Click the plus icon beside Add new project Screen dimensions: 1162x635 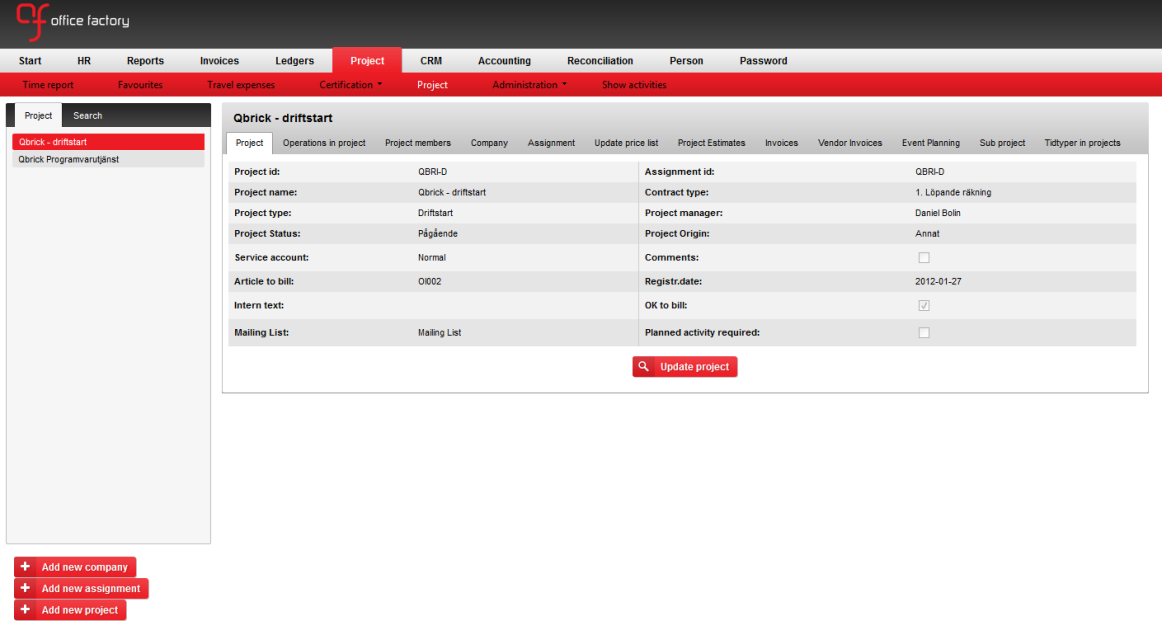25,610
